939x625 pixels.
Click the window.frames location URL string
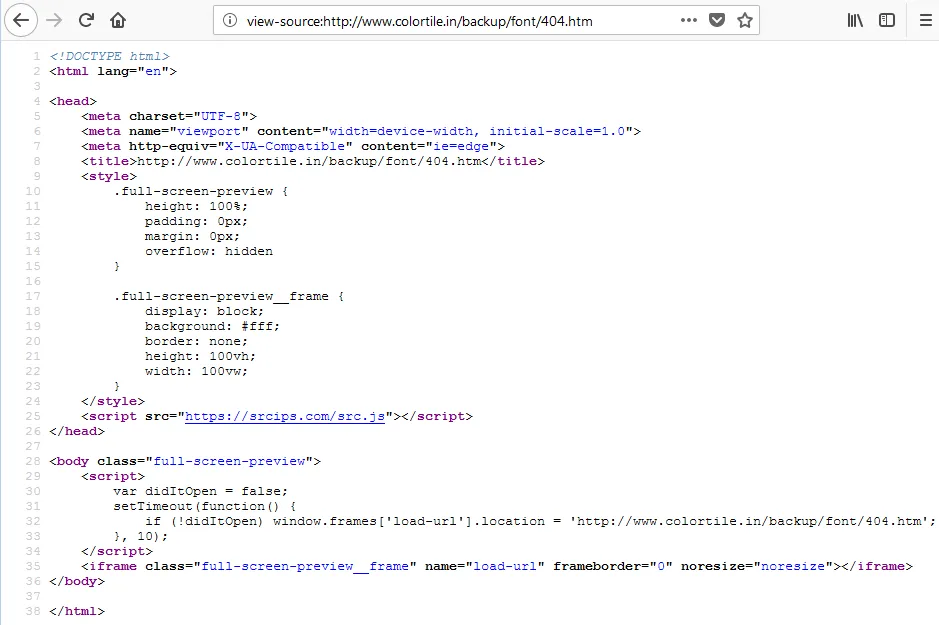click(x=749, y=521)
